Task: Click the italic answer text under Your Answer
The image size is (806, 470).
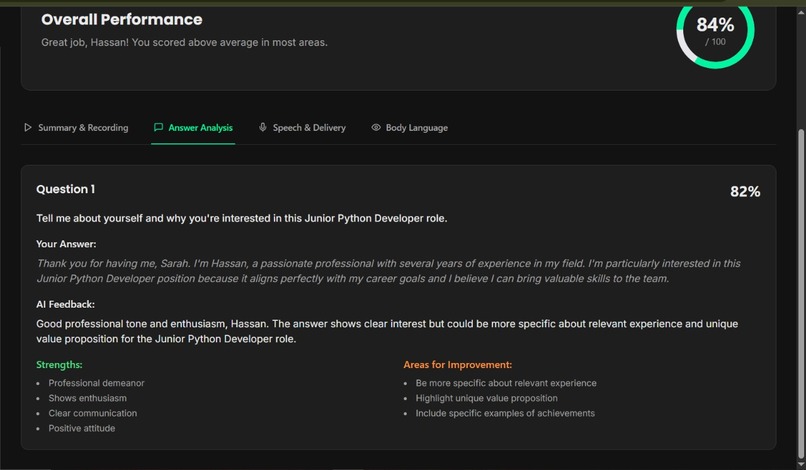Action: click(x=388, y=271)
